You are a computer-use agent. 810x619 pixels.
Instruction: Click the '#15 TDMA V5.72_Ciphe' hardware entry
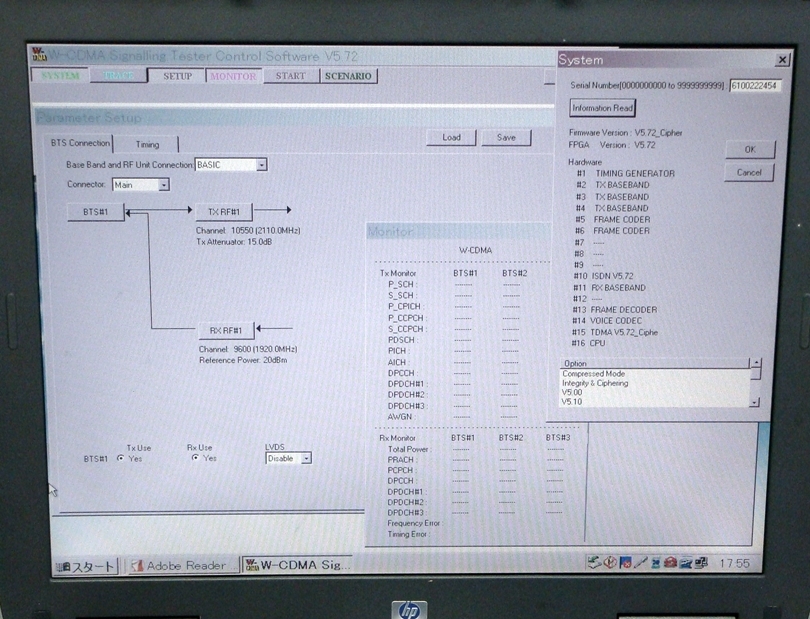pyautogui.click(x=615, y=332)
